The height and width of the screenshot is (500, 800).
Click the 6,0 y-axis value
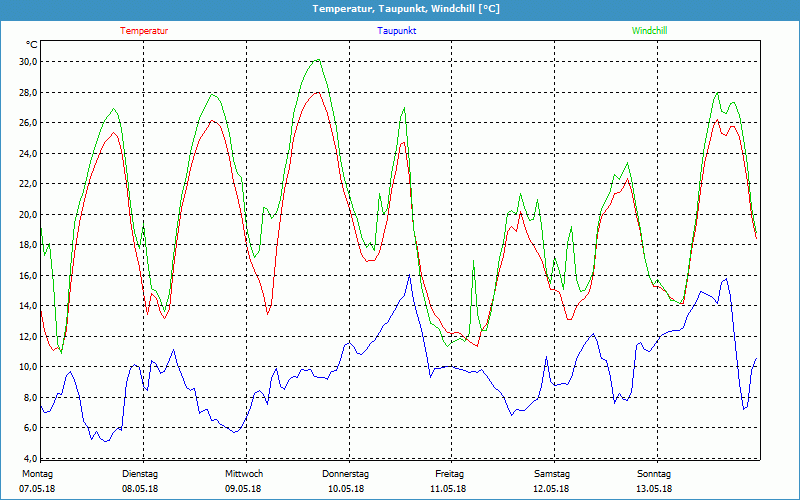[x=30, y=428]
